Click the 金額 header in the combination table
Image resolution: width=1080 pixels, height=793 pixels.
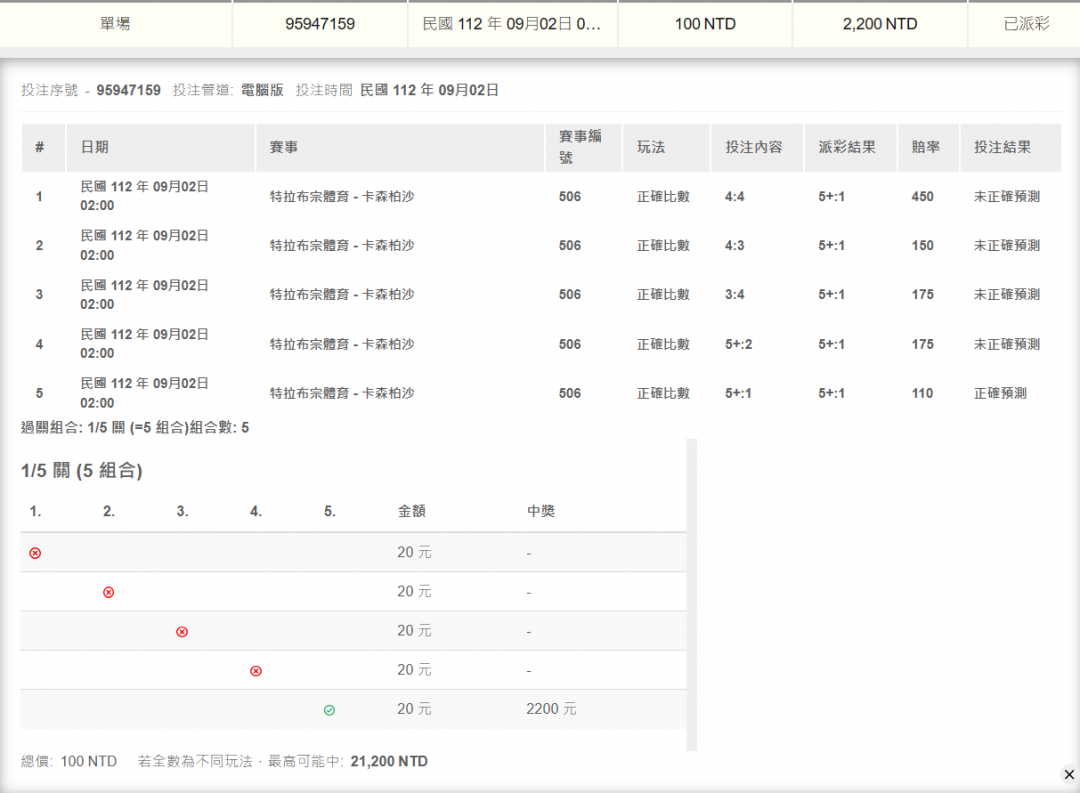(412, 511)
